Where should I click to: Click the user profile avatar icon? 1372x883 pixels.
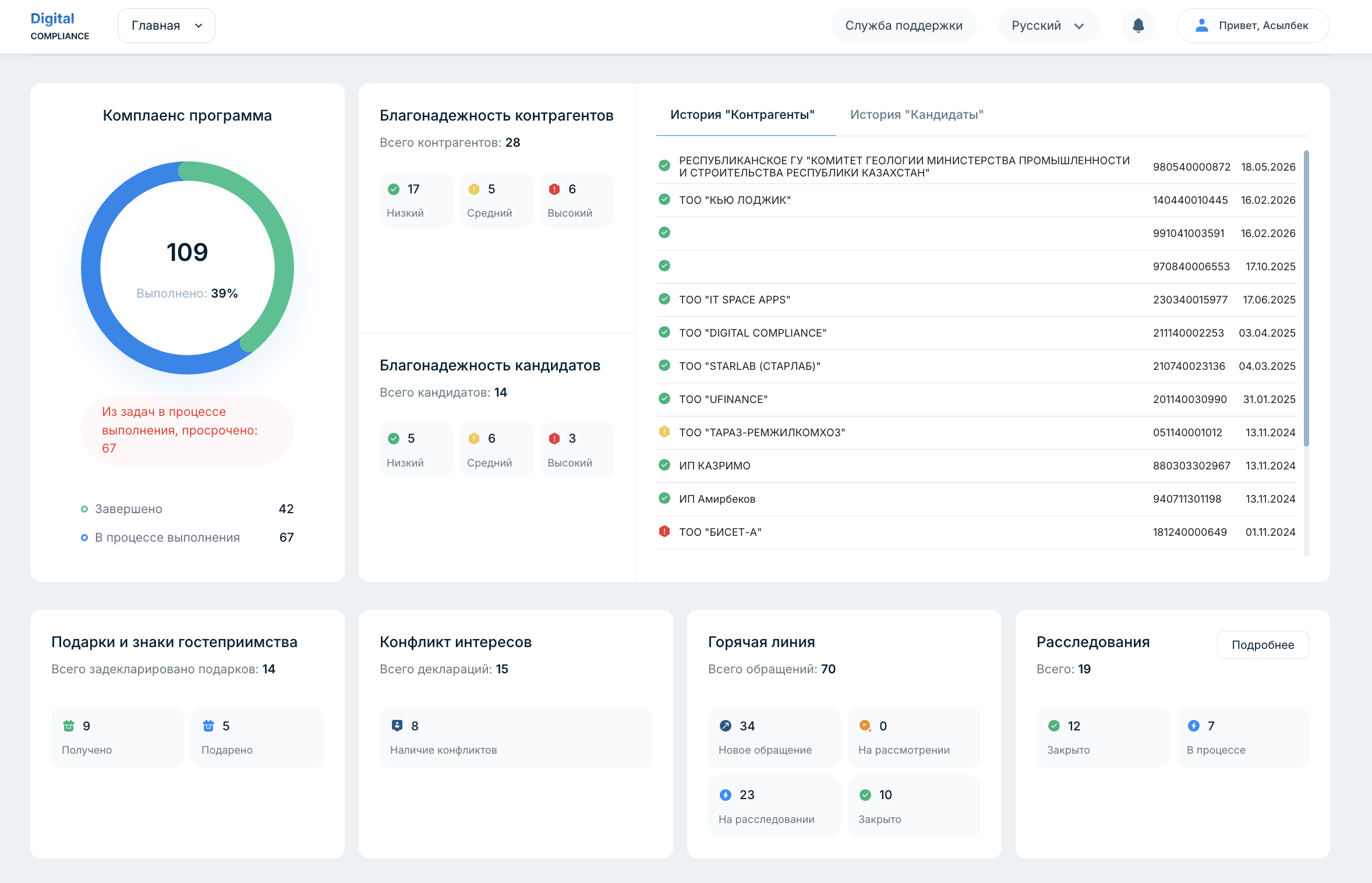click(1201, 26)
